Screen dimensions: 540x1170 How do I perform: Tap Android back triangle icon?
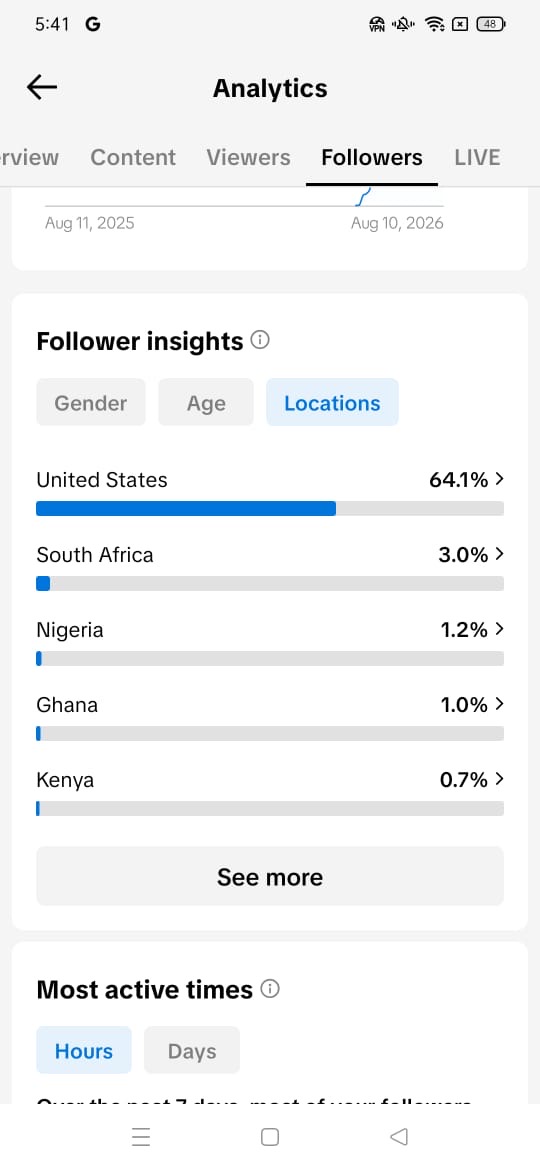399,1136
